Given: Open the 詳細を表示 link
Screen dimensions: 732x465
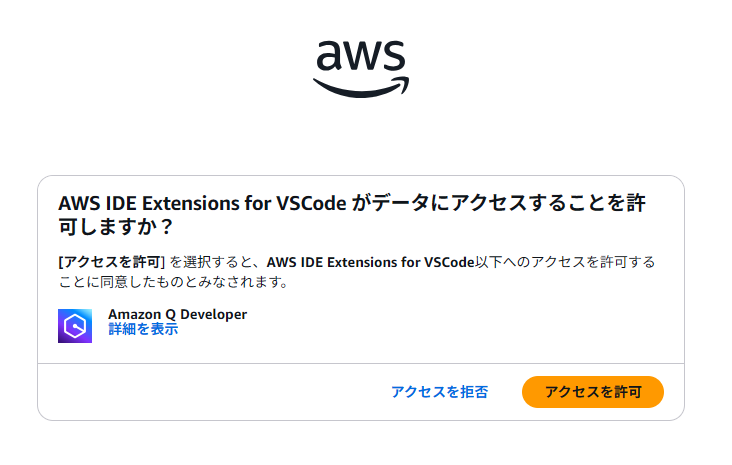Looking at the screenshot, I should click(143, 329).
